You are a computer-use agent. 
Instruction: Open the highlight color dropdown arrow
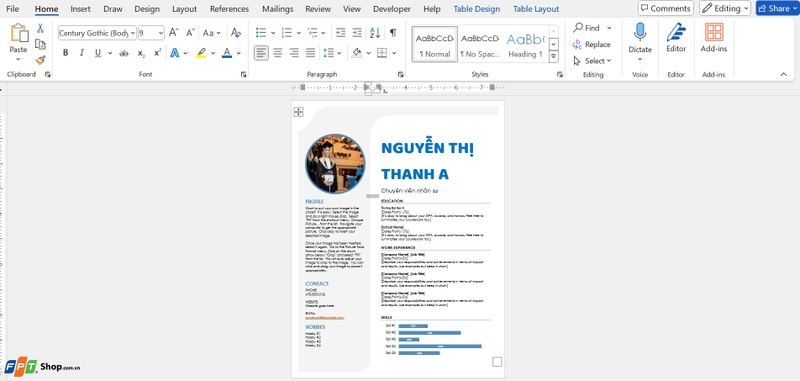(213, 53)
